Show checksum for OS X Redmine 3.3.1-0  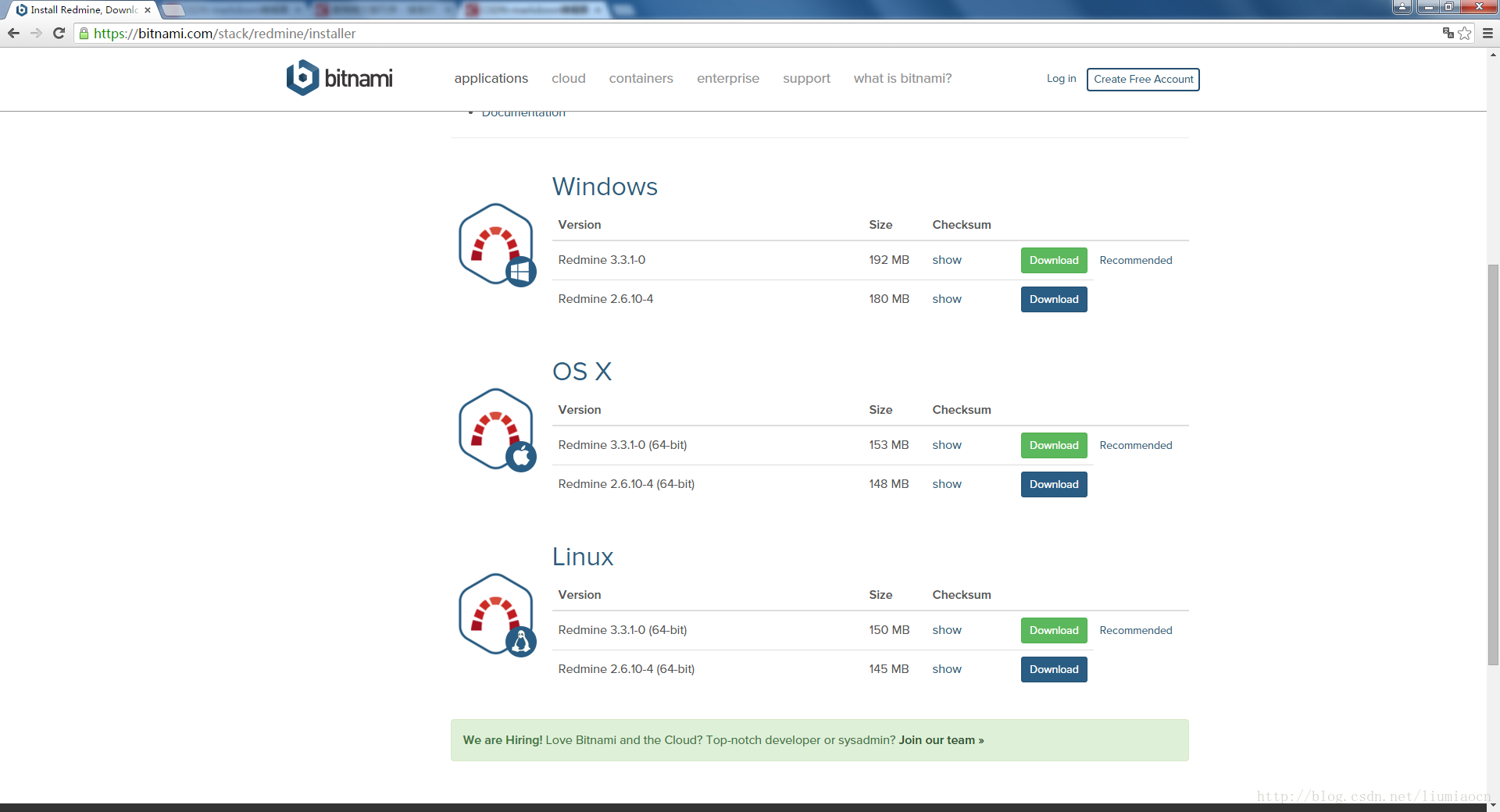pos(947,445)
